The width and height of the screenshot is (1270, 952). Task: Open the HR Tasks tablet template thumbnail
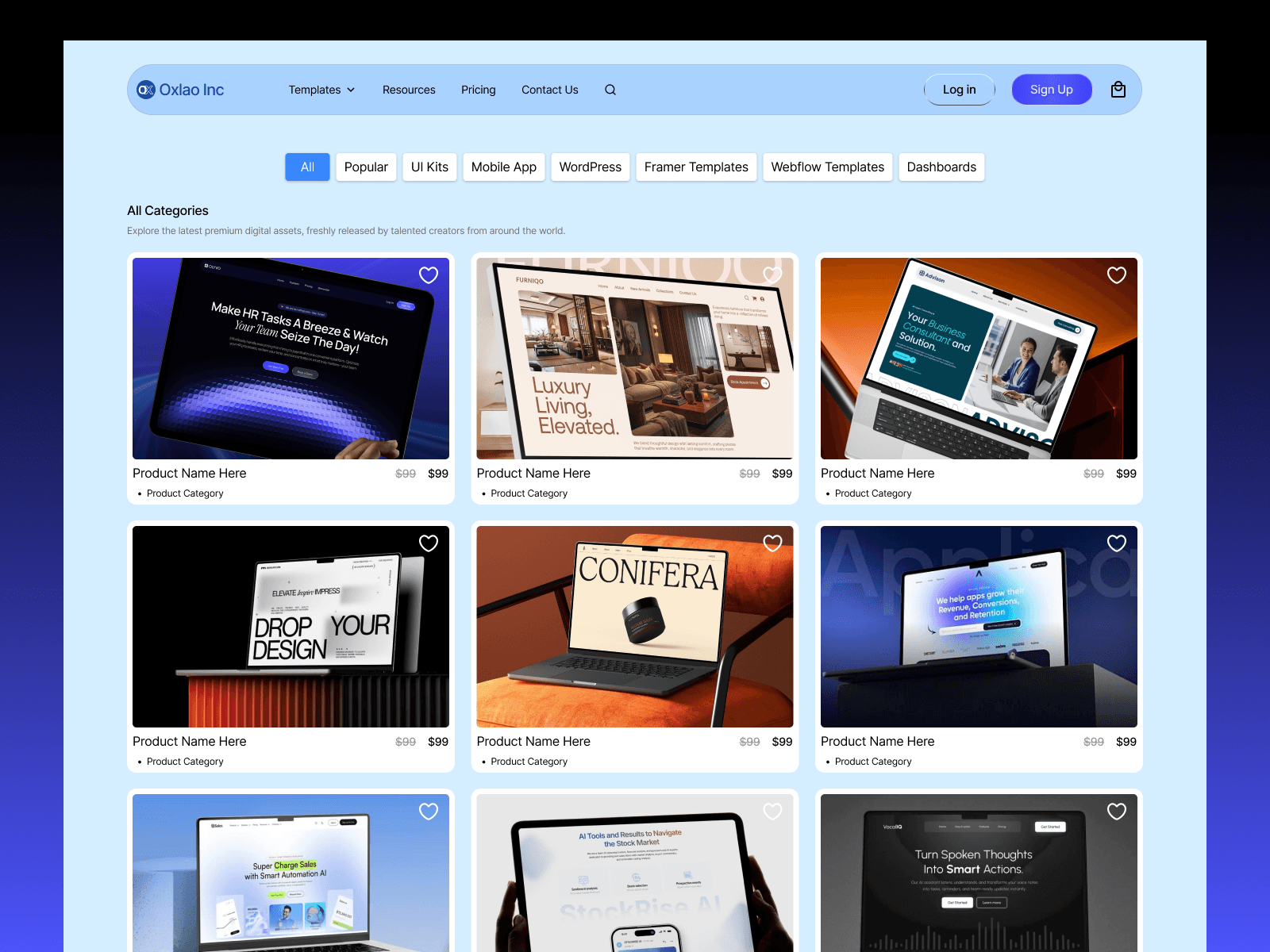(x=291, y=359)
